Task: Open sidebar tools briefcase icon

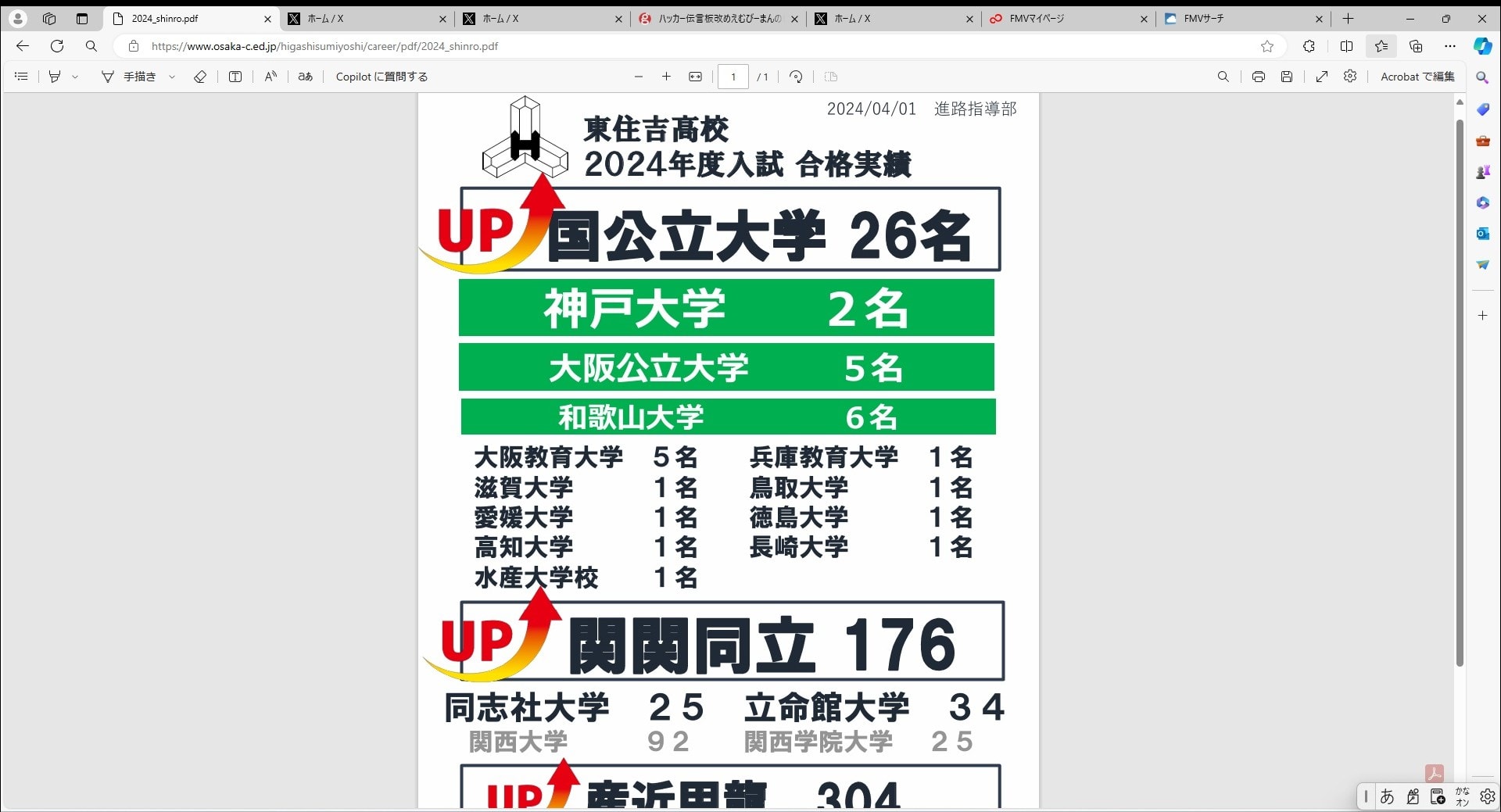Action: click(x=1482, y=141)
